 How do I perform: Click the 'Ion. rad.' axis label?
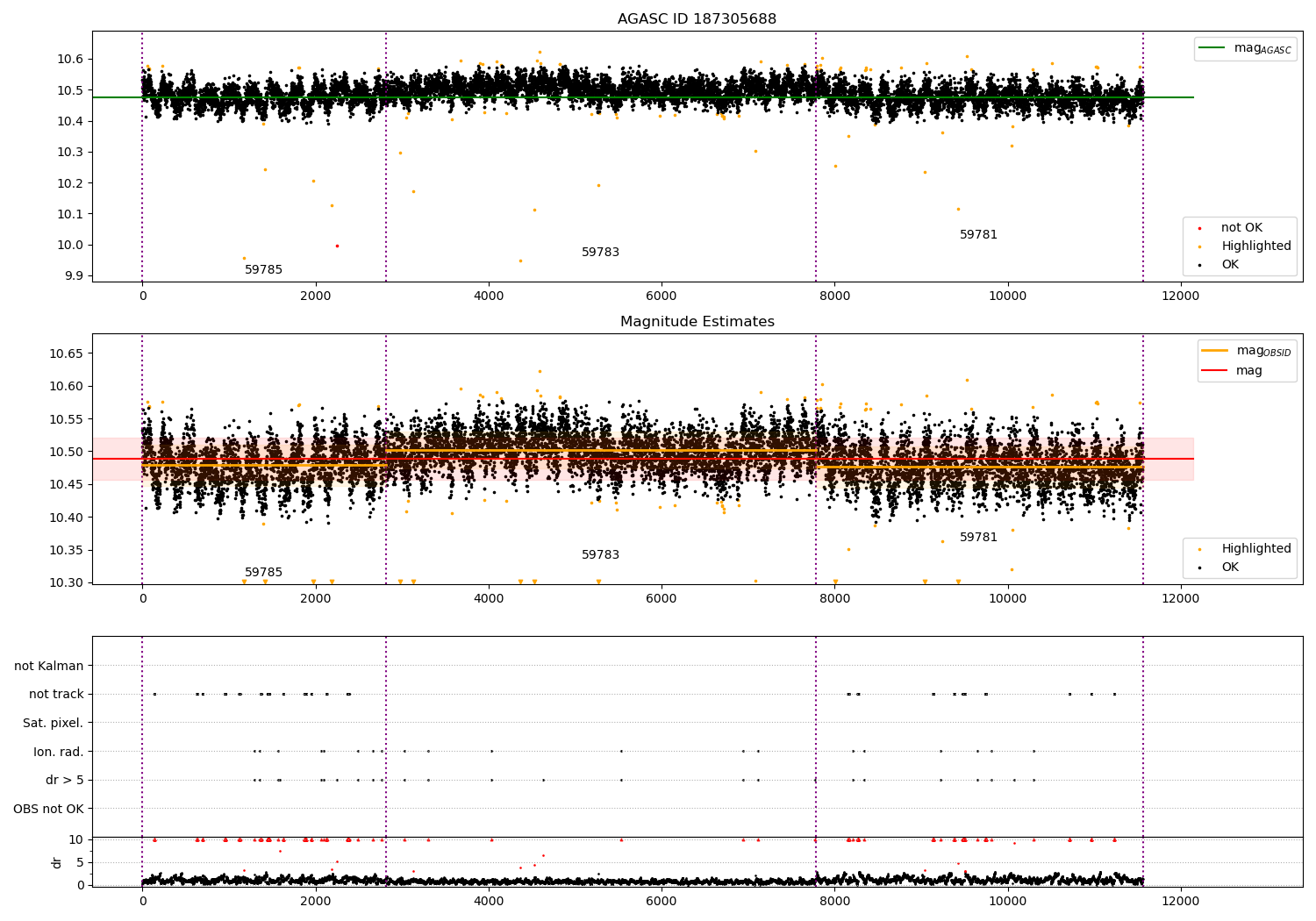59,752
